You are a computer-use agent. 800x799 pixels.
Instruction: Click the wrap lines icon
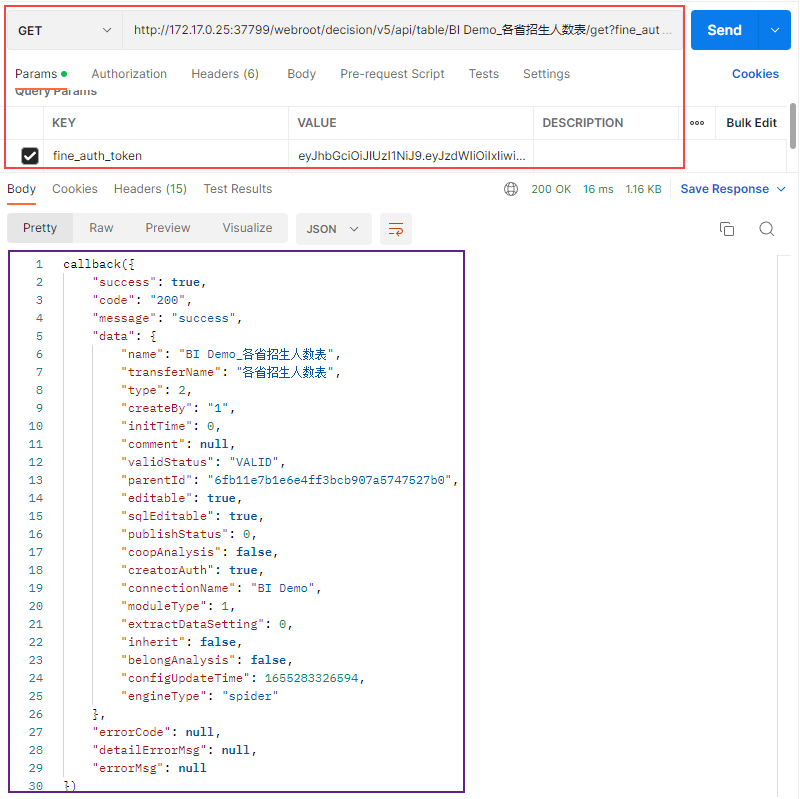pyautogui.click(x=396, y=229)
